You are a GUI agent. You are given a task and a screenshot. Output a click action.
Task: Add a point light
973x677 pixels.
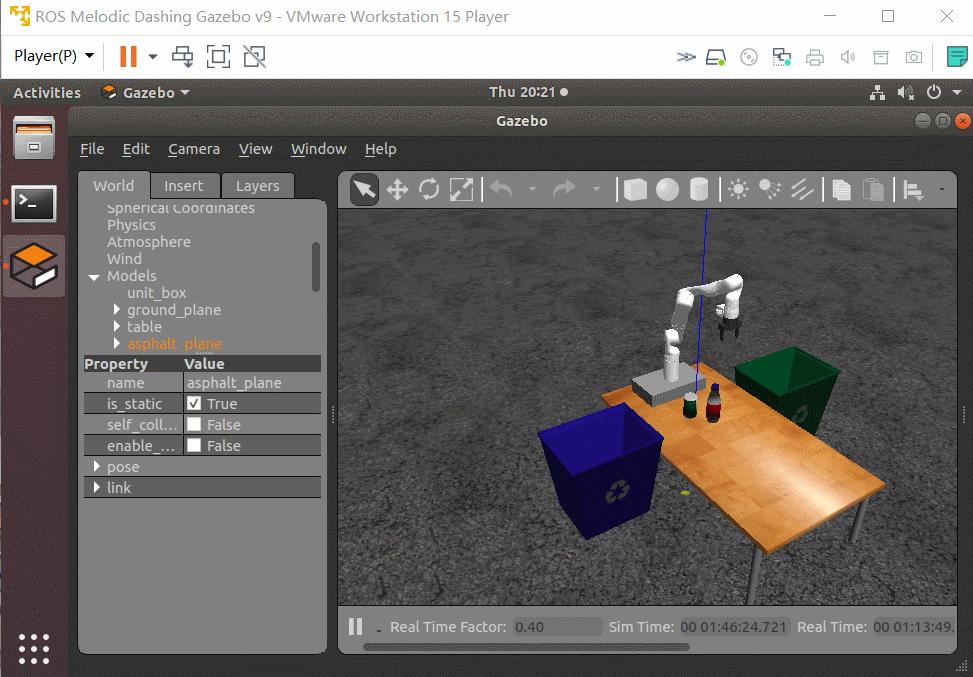[738, 189]
